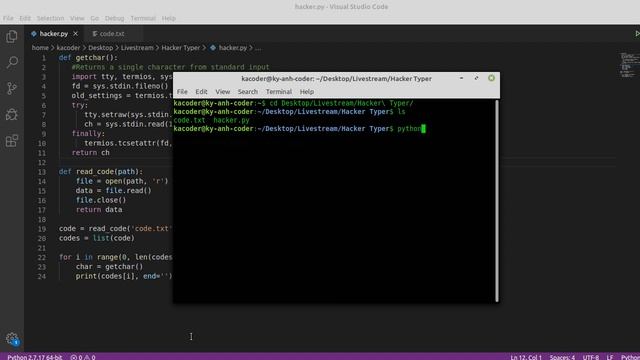Screen dimensions: 640x360
Task: Open the terminal window Terminal menu
Action: pyautogui.click(x=279, y=92)
